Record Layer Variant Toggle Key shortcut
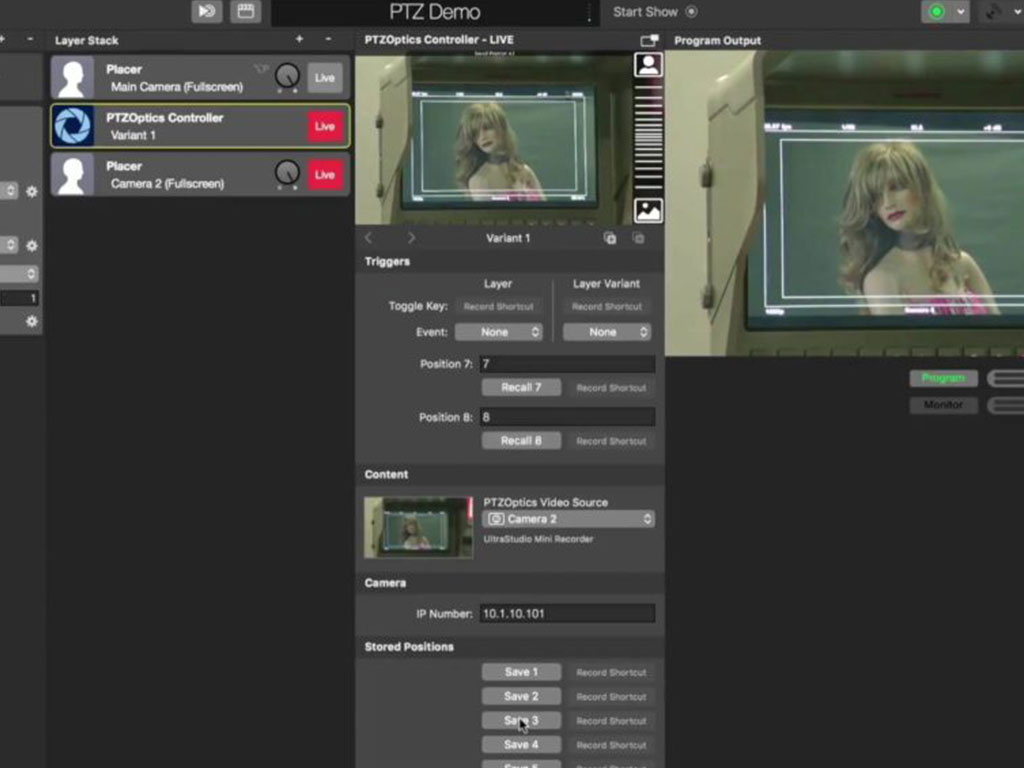Image resolution: width=1024 pixels, height=768 pixels. coord(607,306)
